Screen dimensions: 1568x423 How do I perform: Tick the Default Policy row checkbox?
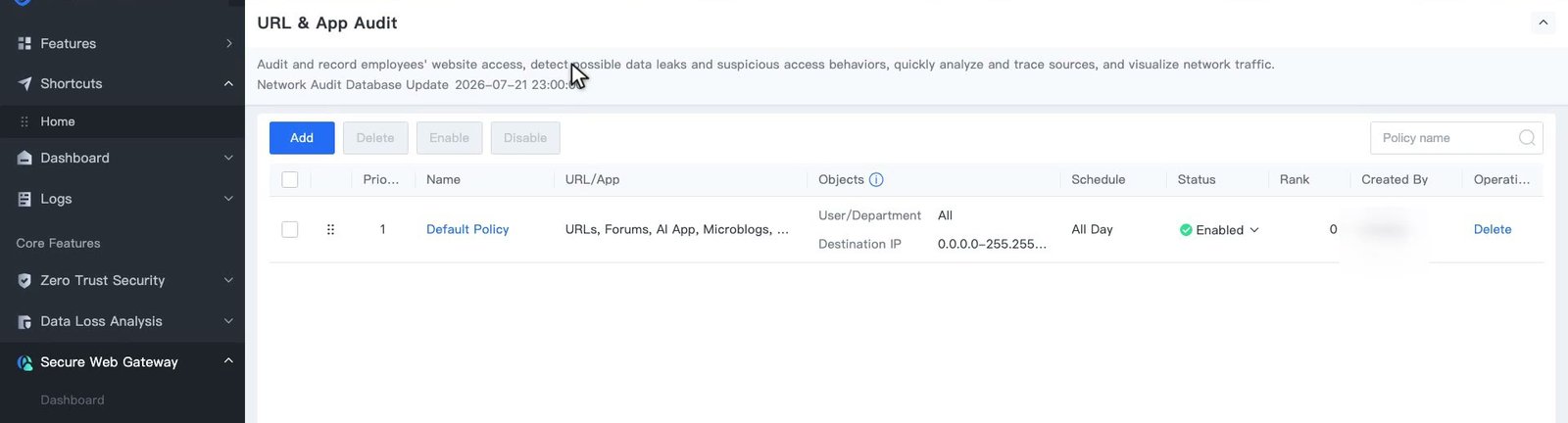click(290, 229)
